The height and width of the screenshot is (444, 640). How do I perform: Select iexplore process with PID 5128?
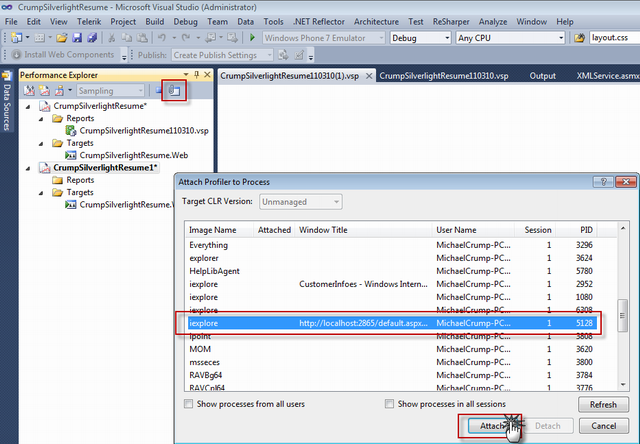pyautogui.click(x=392, y=323)
